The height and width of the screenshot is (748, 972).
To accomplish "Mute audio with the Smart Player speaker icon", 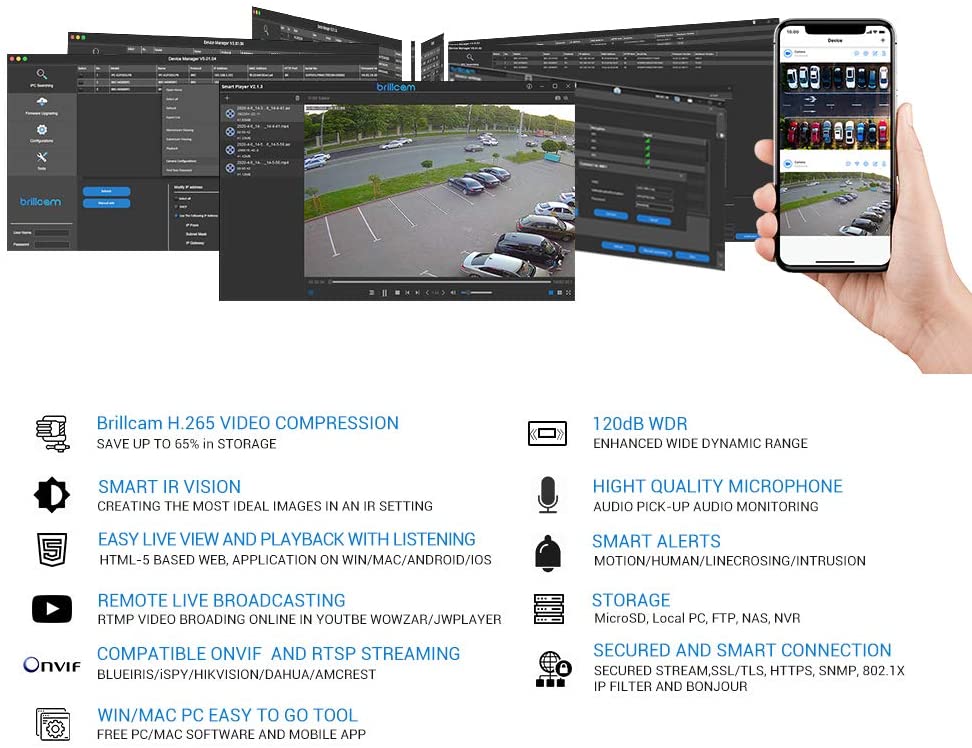I will [x=453, y=293].
